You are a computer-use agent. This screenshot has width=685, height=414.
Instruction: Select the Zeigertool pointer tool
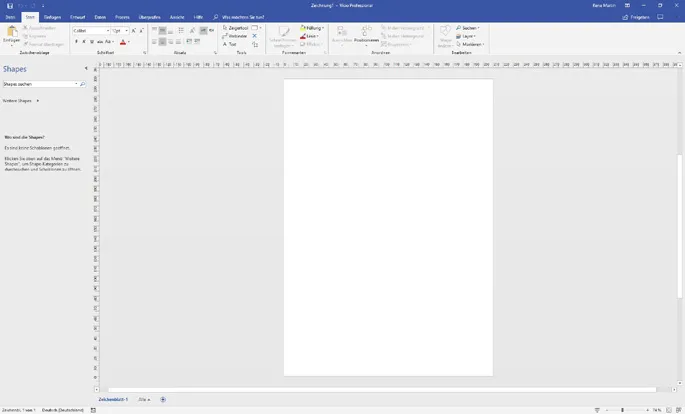coord(238,28)
